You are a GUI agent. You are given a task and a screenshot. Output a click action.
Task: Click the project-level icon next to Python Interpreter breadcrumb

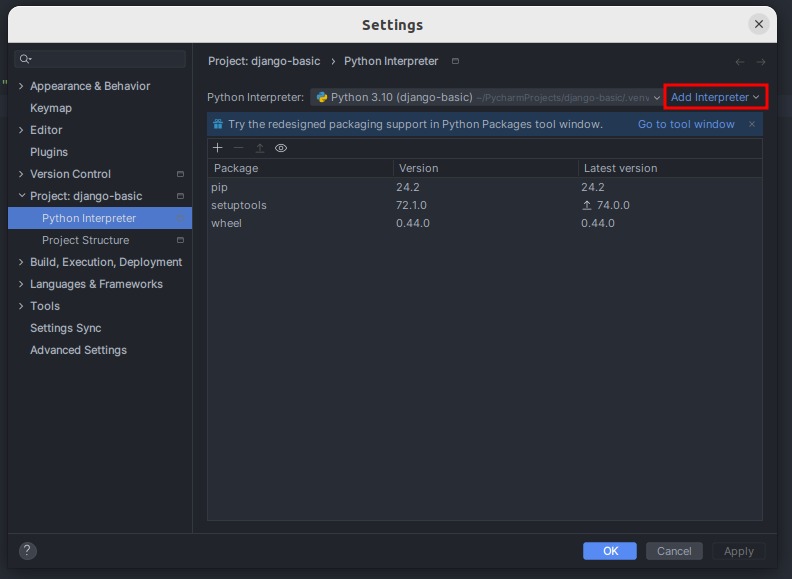455,61
